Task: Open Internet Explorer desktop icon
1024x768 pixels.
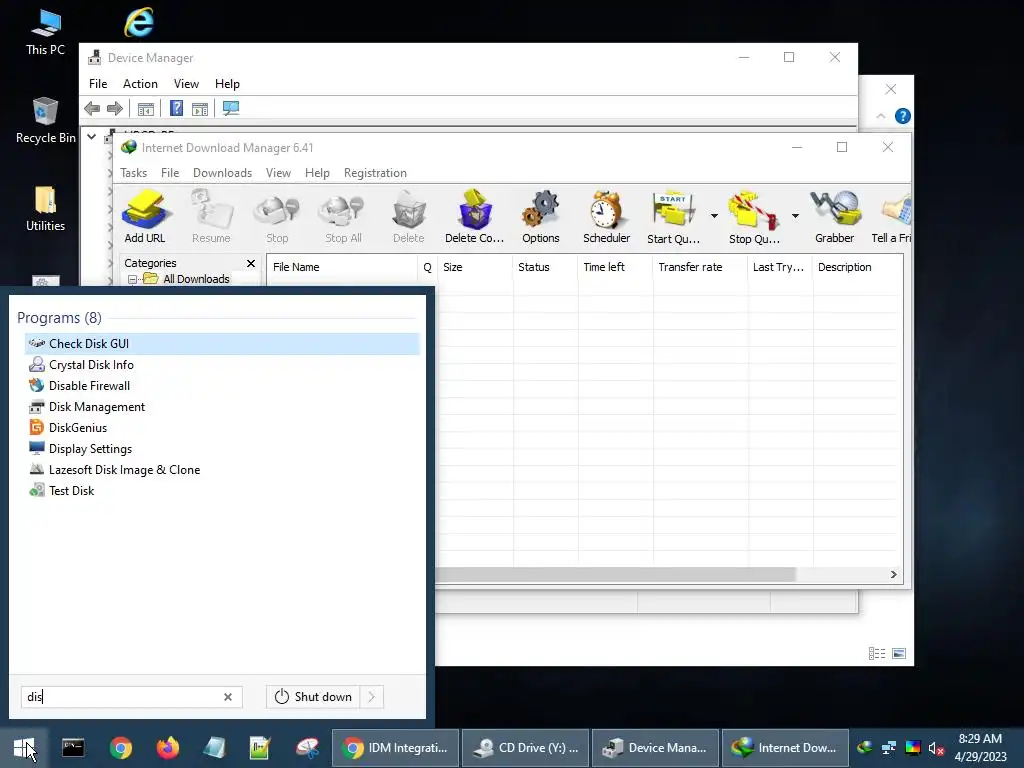Action: click(138, 22)
